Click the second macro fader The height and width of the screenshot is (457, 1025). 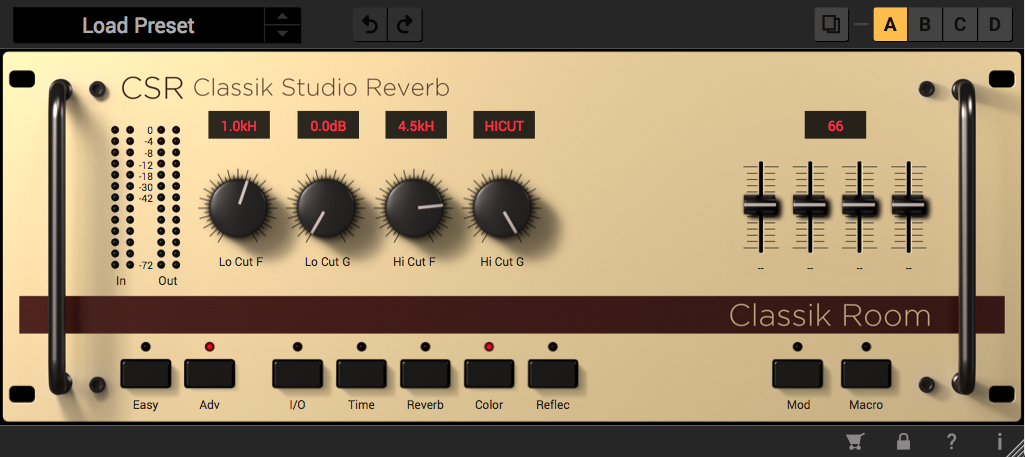point(809,207)
